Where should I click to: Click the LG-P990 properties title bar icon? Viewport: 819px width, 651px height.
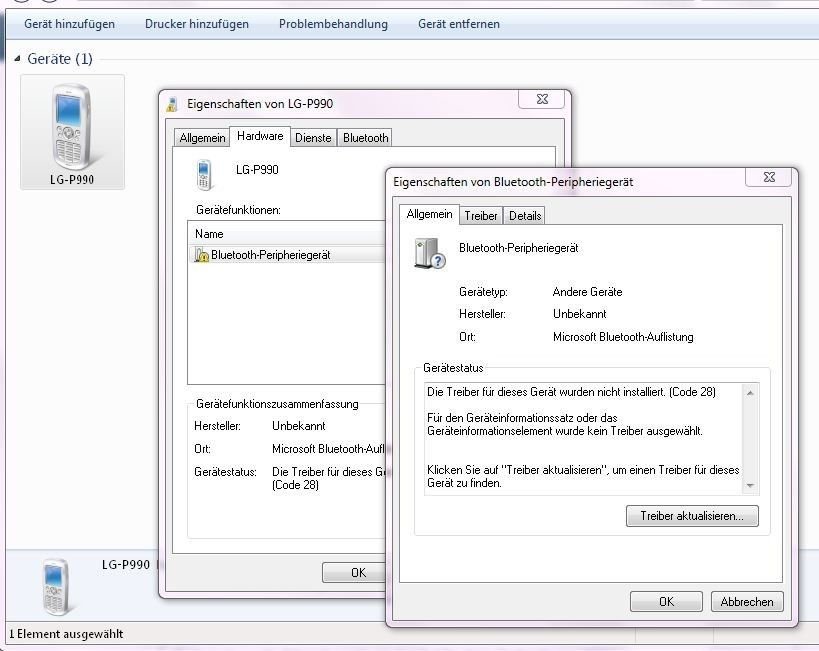point(171,104)
